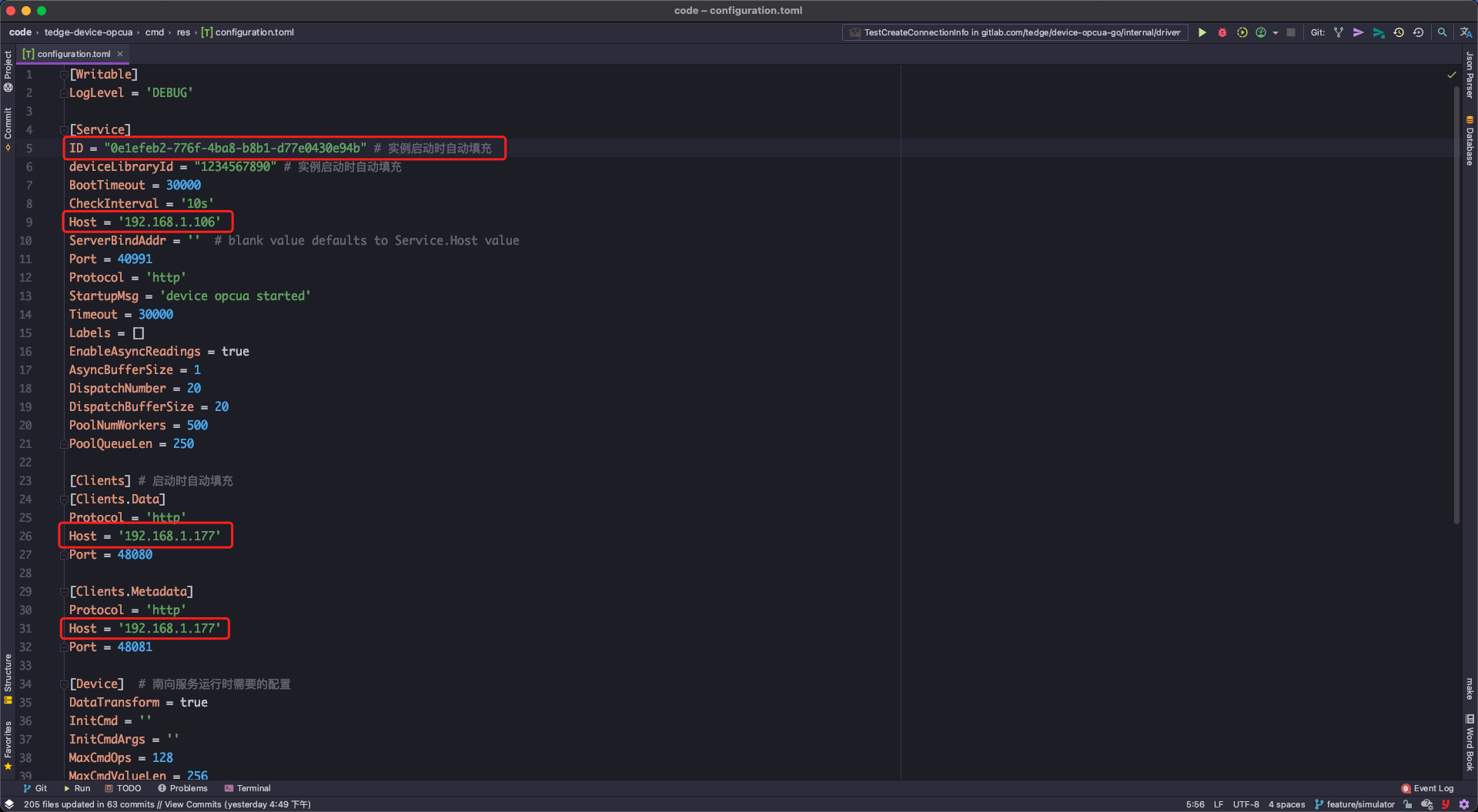Image resolution: width=1478 pixels, height=812 pixels.
Task: Open the run configuration dropdown TestCreateConnectionInfo
Action: [1015, 32]
